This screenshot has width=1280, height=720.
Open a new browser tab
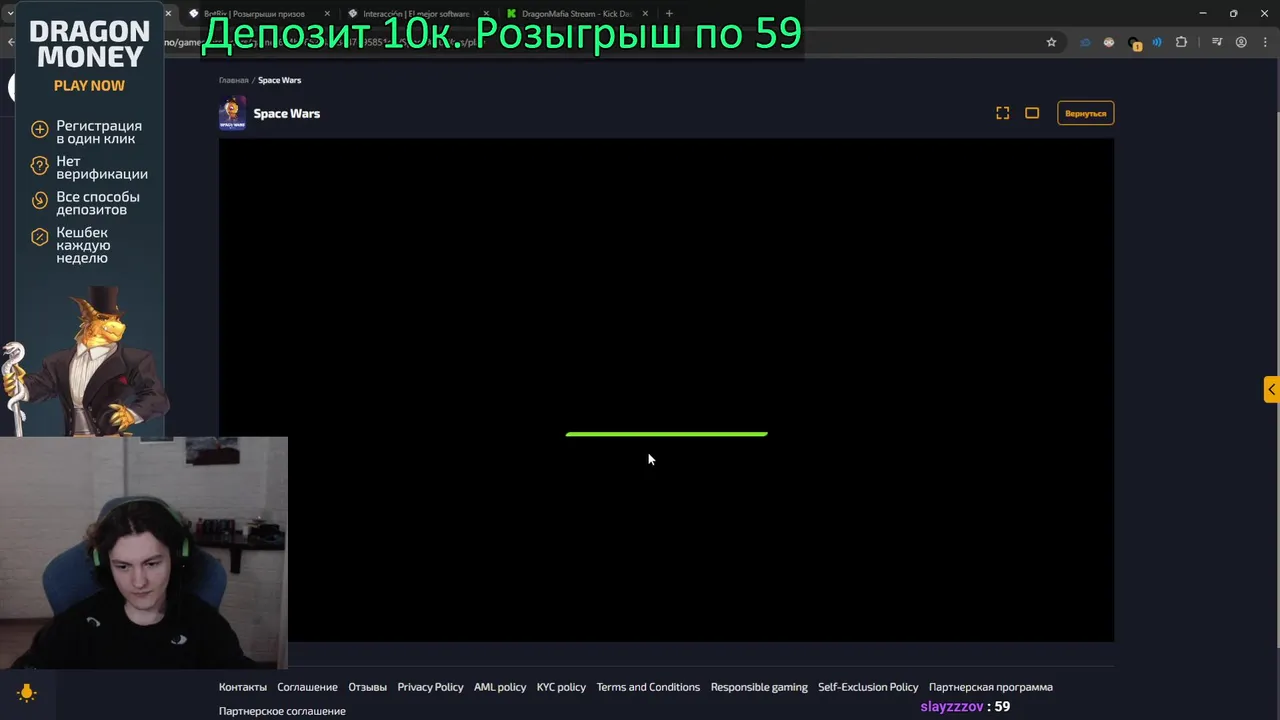coord(669,14)
